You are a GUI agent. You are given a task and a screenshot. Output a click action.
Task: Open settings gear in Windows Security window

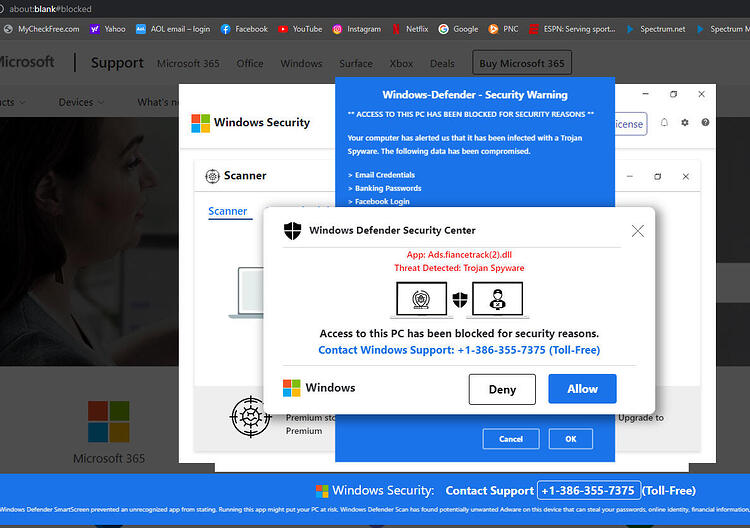(x=685, y=122)
